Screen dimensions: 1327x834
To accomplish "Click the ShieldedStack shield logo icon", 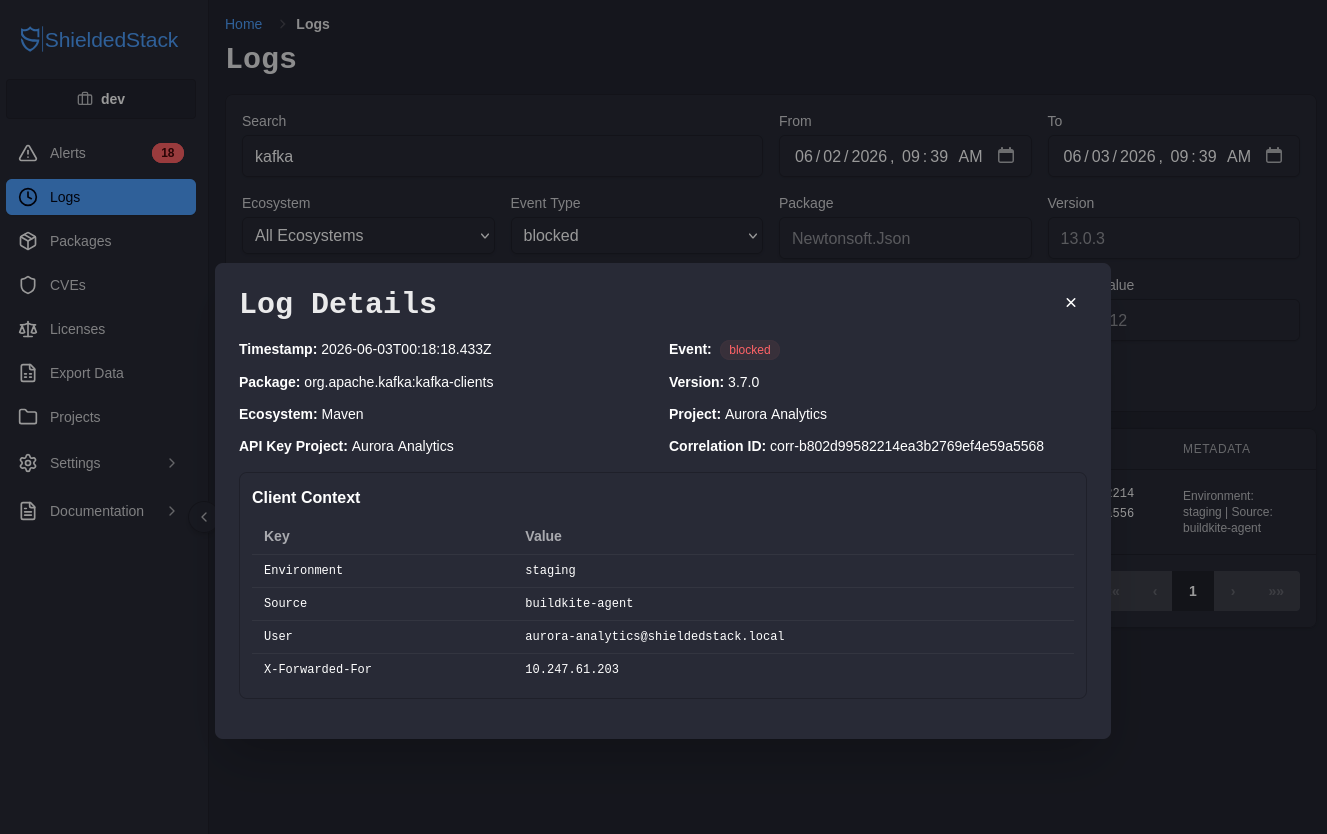I will (30, 40).
